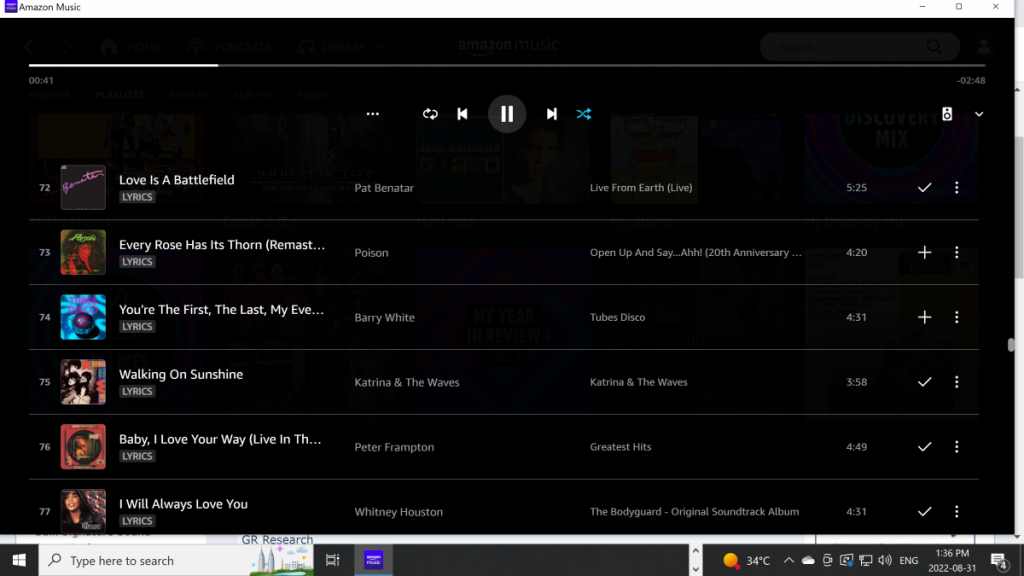
Task: Click Love Is A Battlefield album art
Action: pyautogui.click(x=83, y=187)
